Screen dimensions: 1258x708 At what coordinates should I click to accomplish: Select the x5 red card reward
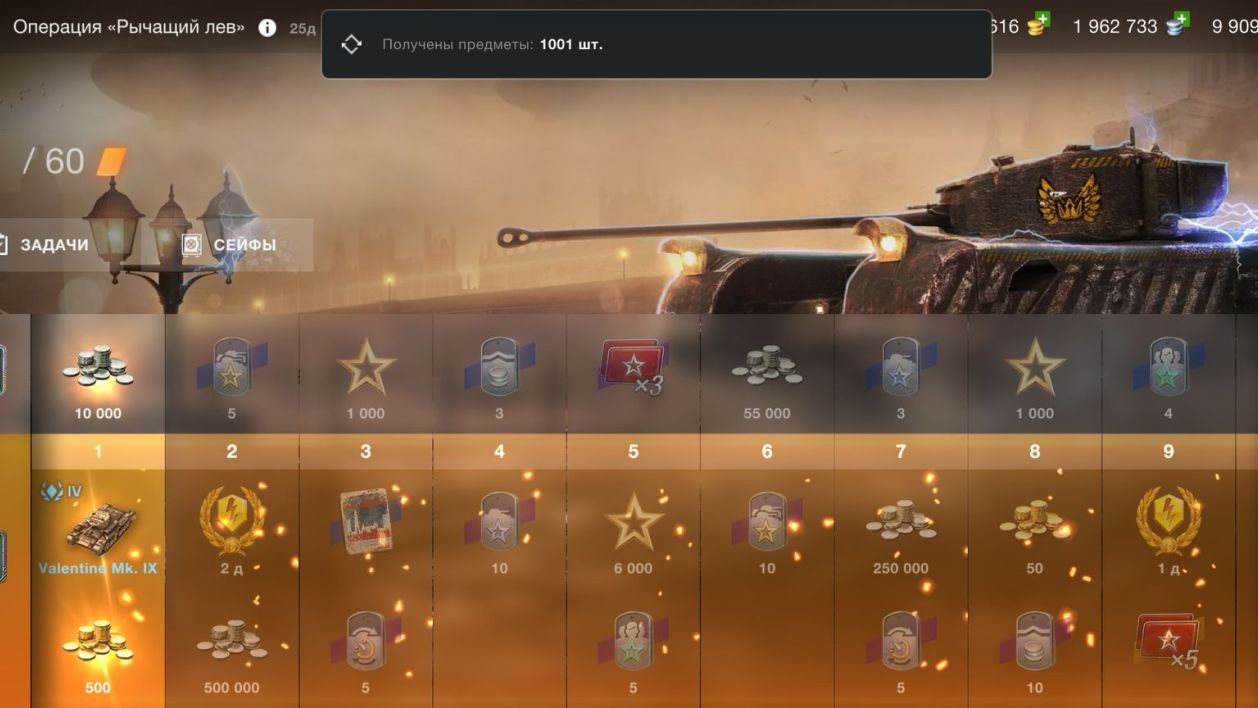pos(1168,649)
